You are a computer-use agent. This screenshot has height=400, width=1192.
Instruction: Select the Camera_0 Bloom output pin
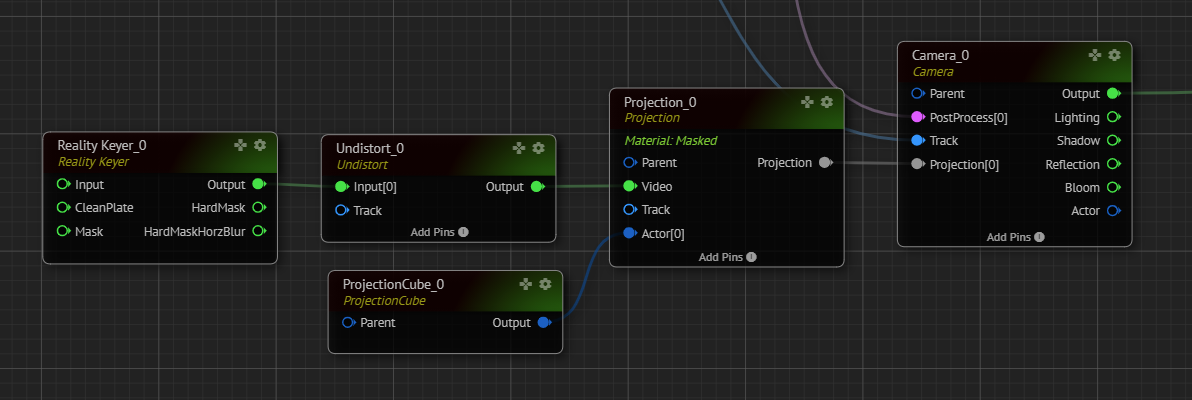point(1113,187)
